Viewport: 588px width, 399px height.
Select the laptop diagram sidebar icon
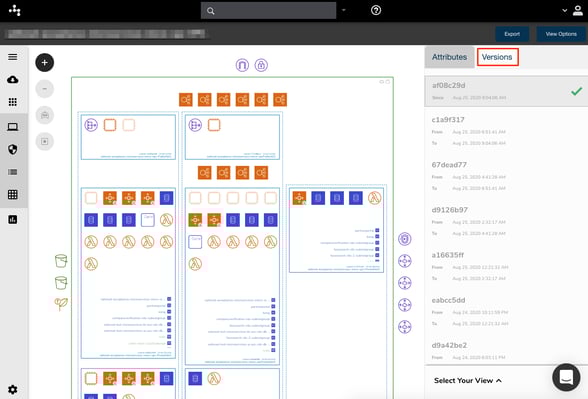click(13, 127)
